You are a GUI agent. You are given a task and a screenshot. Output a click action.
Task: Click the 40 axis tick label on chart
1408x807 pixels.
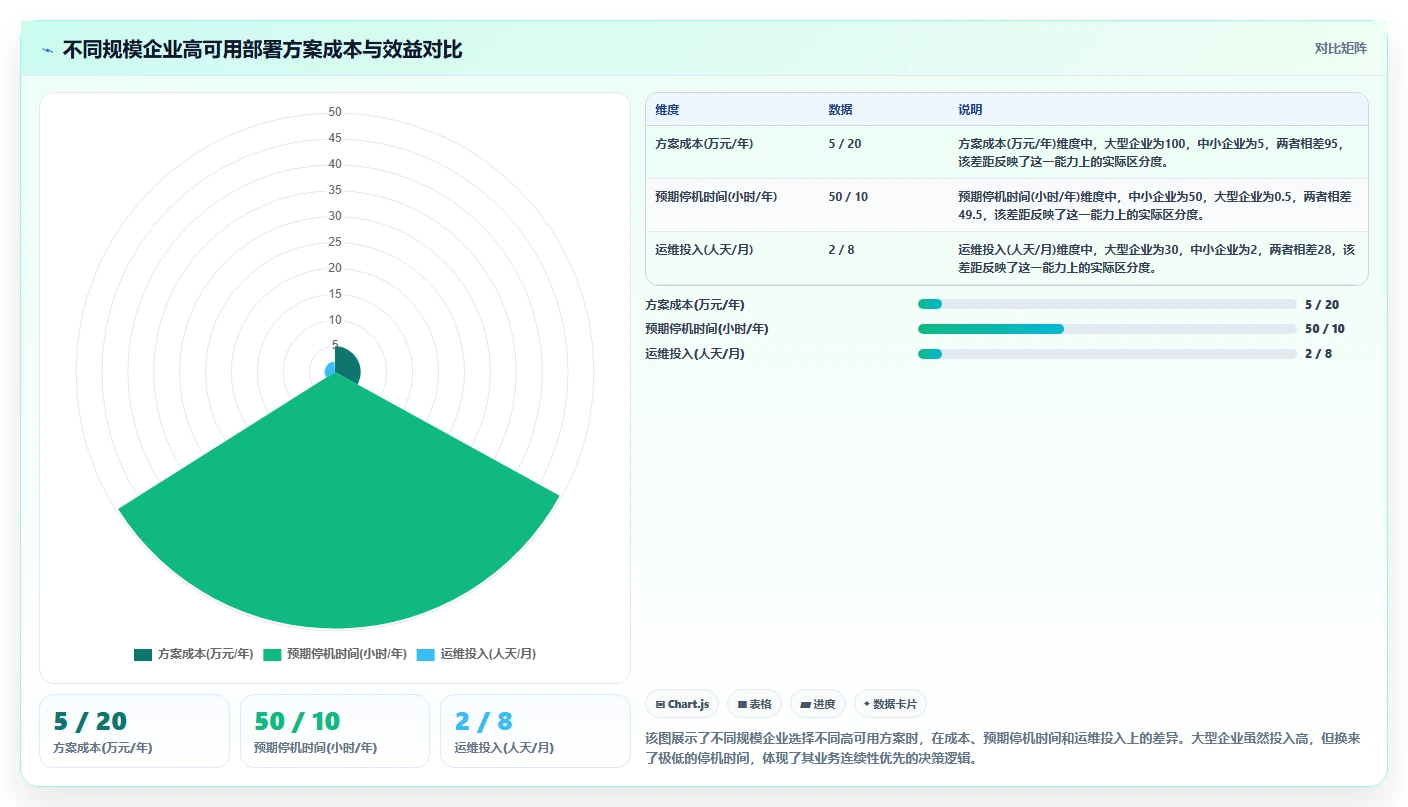pyautogui.click(x=335, y=164)
